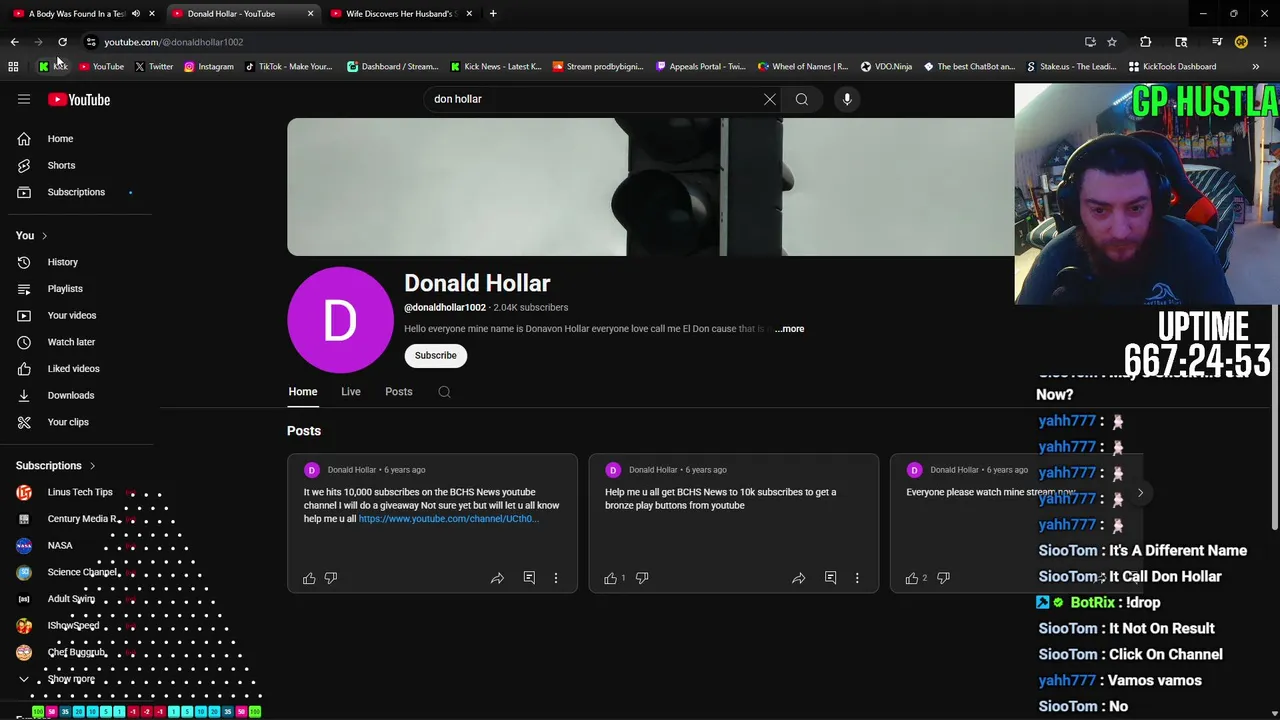Expand the Subscriptions section header

pyautogui.click(x=56, y=466)
